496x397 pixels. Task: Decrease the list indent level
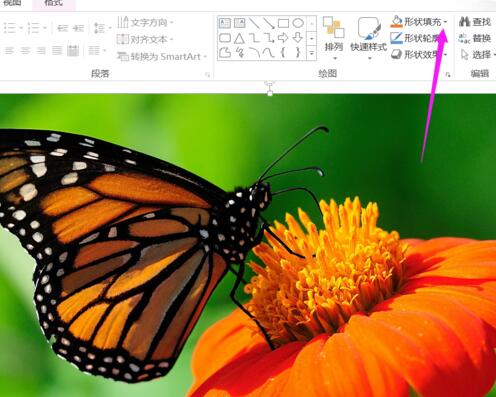[62, 28]
